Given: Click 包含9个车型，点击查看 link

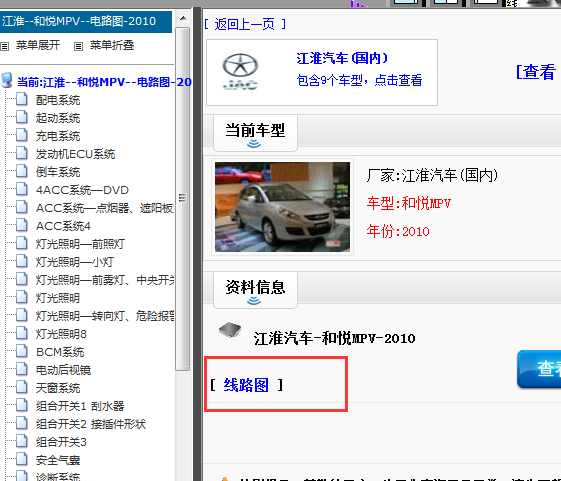Looking at the screenshot, I should pyautogui.click(x=359, y=80).
